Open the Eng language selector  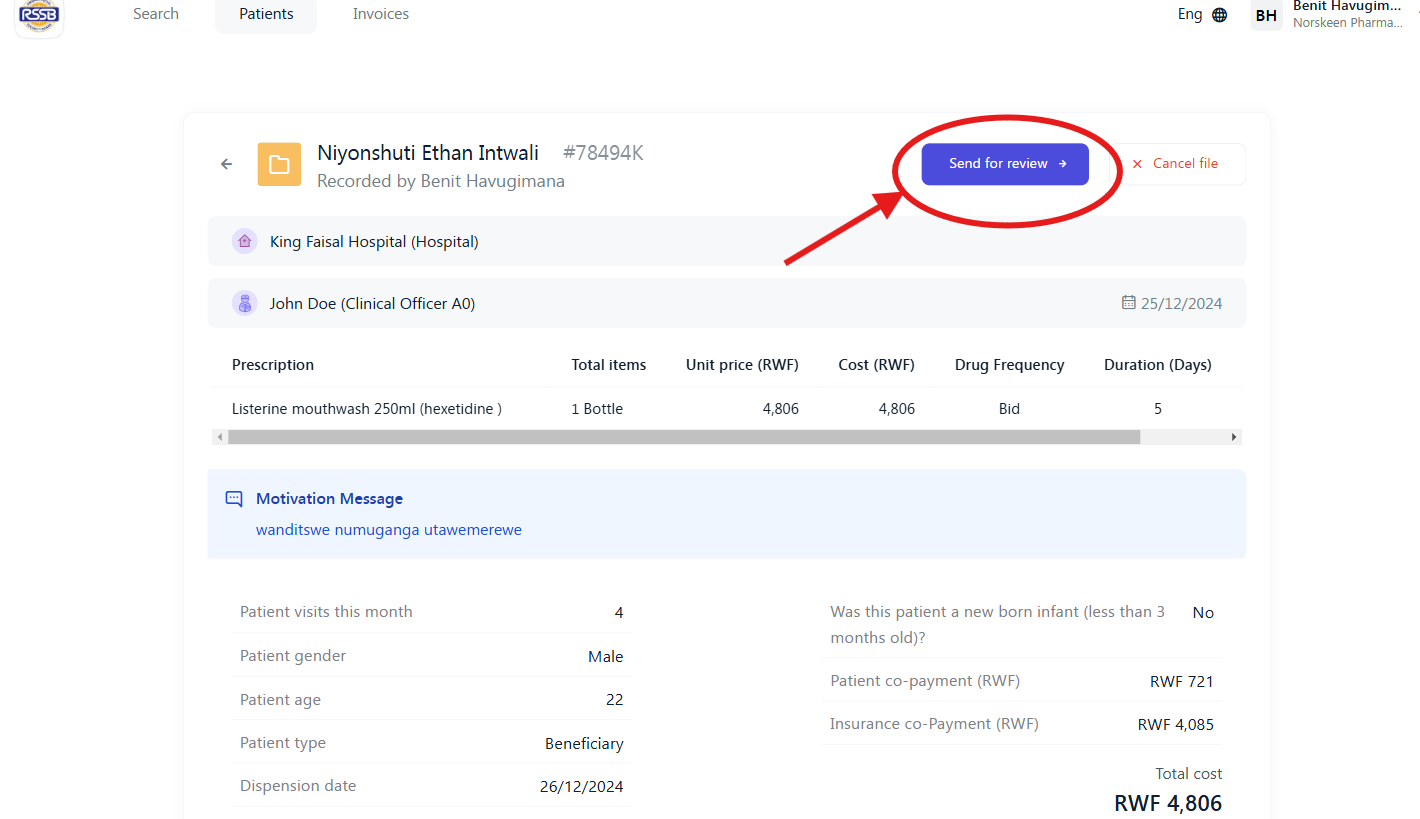(1190, 14)
